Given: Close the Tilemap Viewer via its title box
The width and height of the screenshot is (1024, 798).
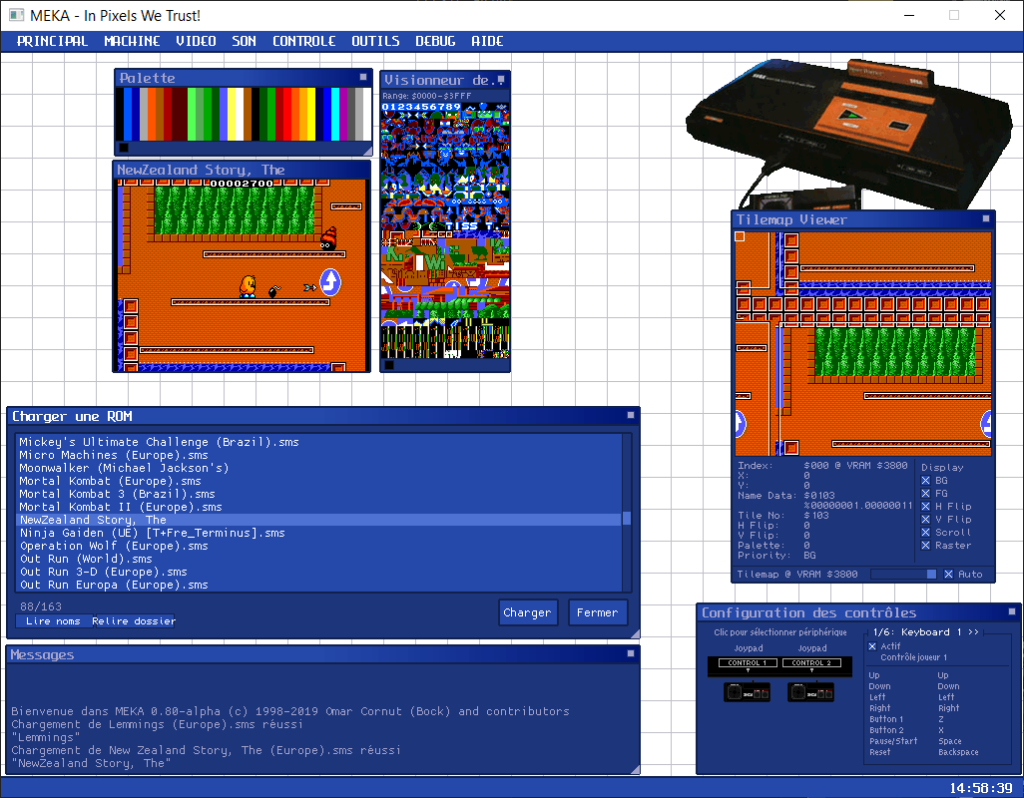Looking at the screenshot, I should [x=986, y=219].
